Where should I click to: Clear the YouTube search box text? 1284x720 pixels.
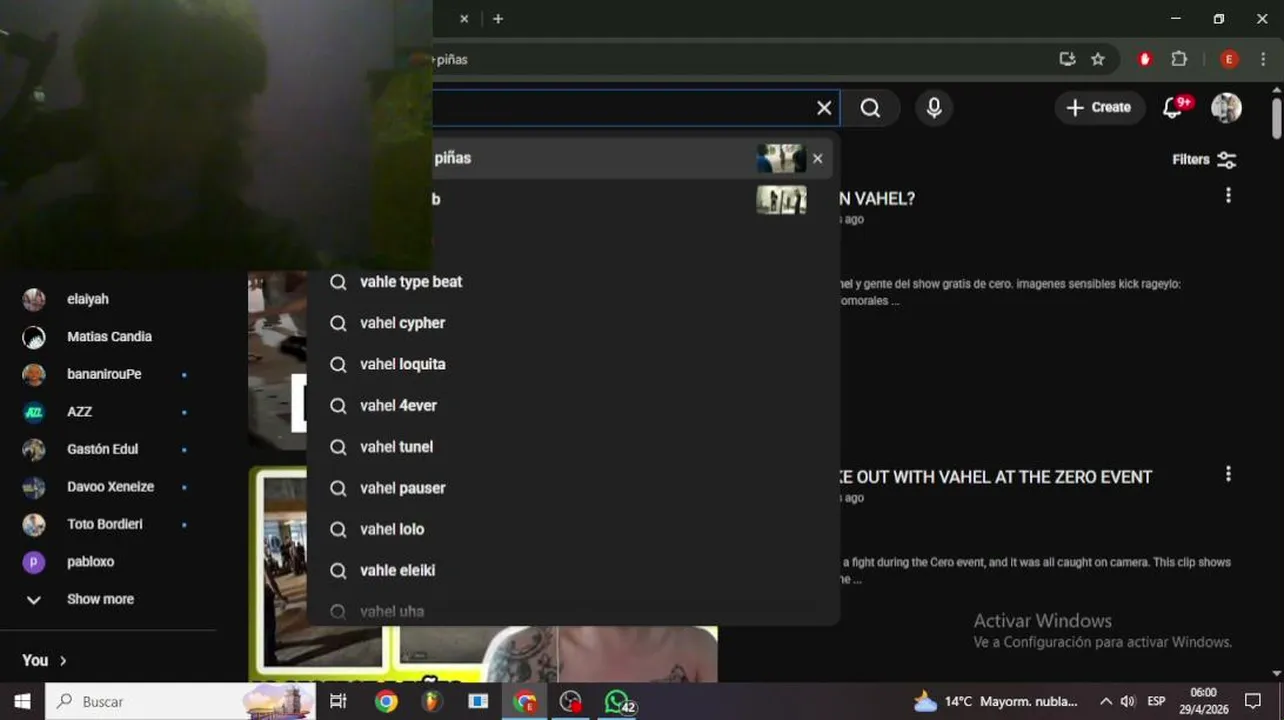coord(824,108)
